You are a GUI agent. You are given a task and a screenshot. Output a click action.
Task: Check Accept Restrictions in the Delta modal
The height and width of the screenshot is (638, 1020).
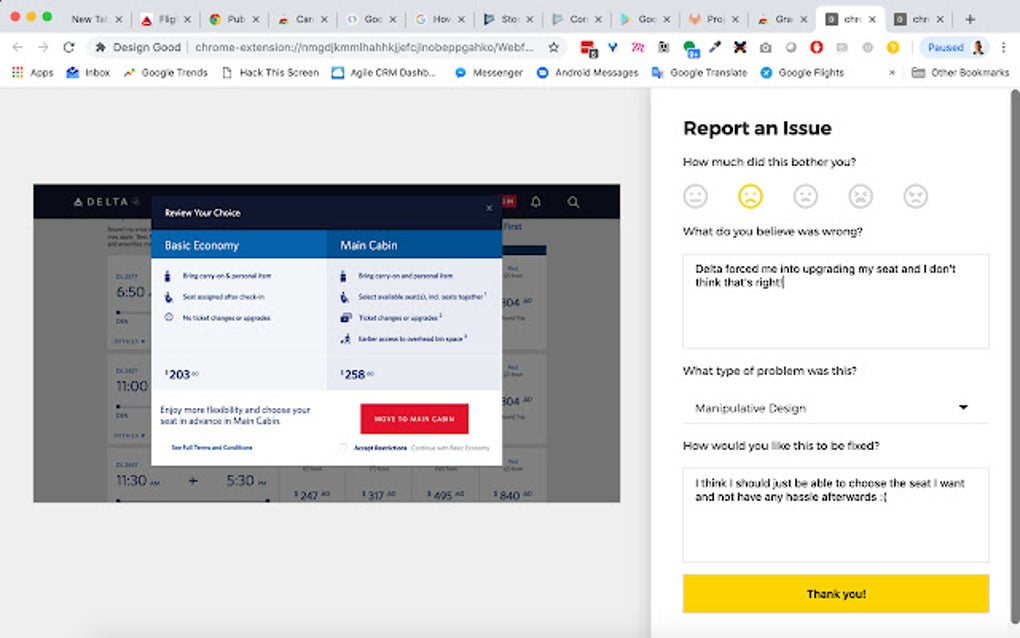coord(343,447)
